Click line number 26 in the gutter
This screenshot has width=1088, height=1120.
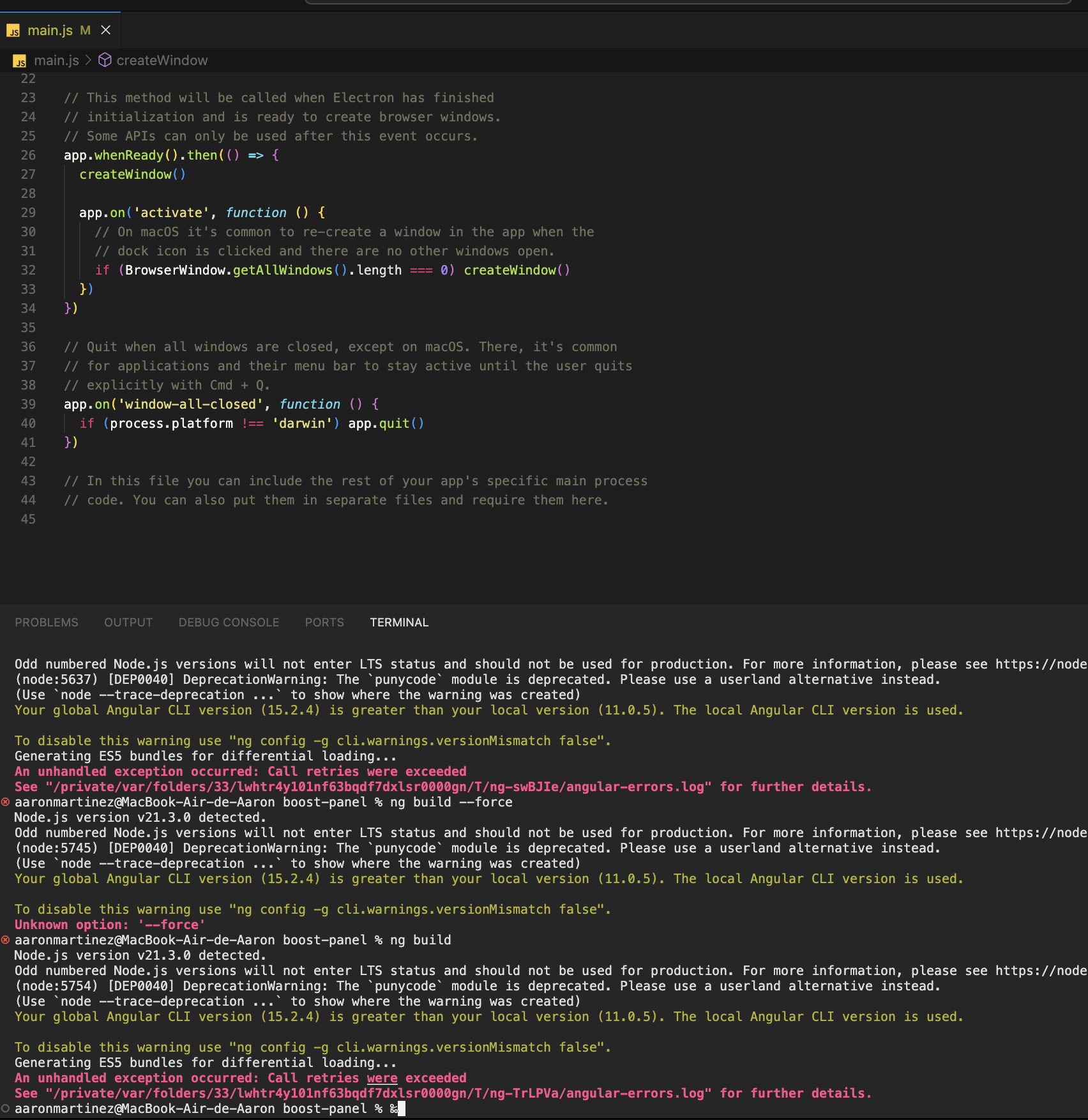click(28, 155)
